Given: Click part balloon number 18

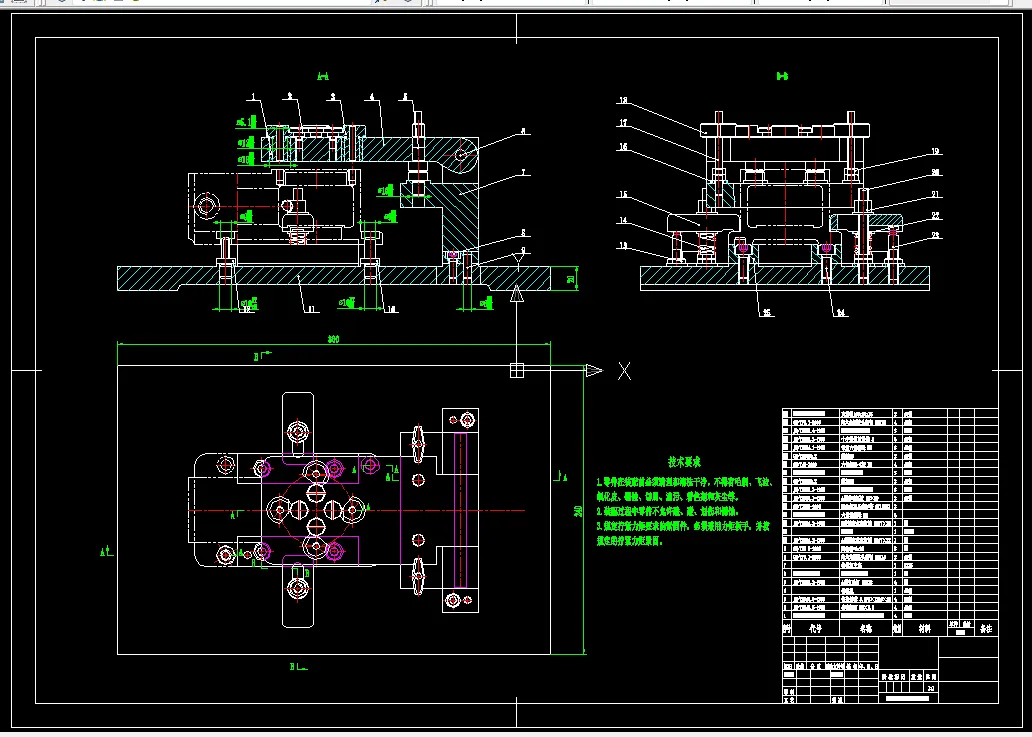Looking at the screenshot, I should tap(623, 101).
